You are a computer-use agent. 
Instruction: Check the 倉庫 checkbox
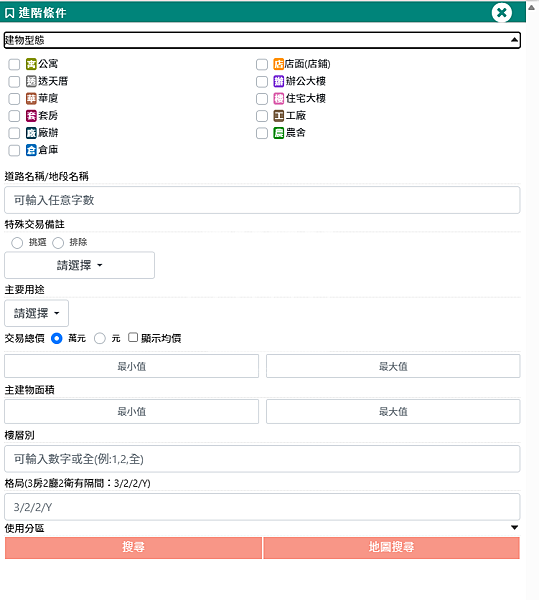pos(14,150)
